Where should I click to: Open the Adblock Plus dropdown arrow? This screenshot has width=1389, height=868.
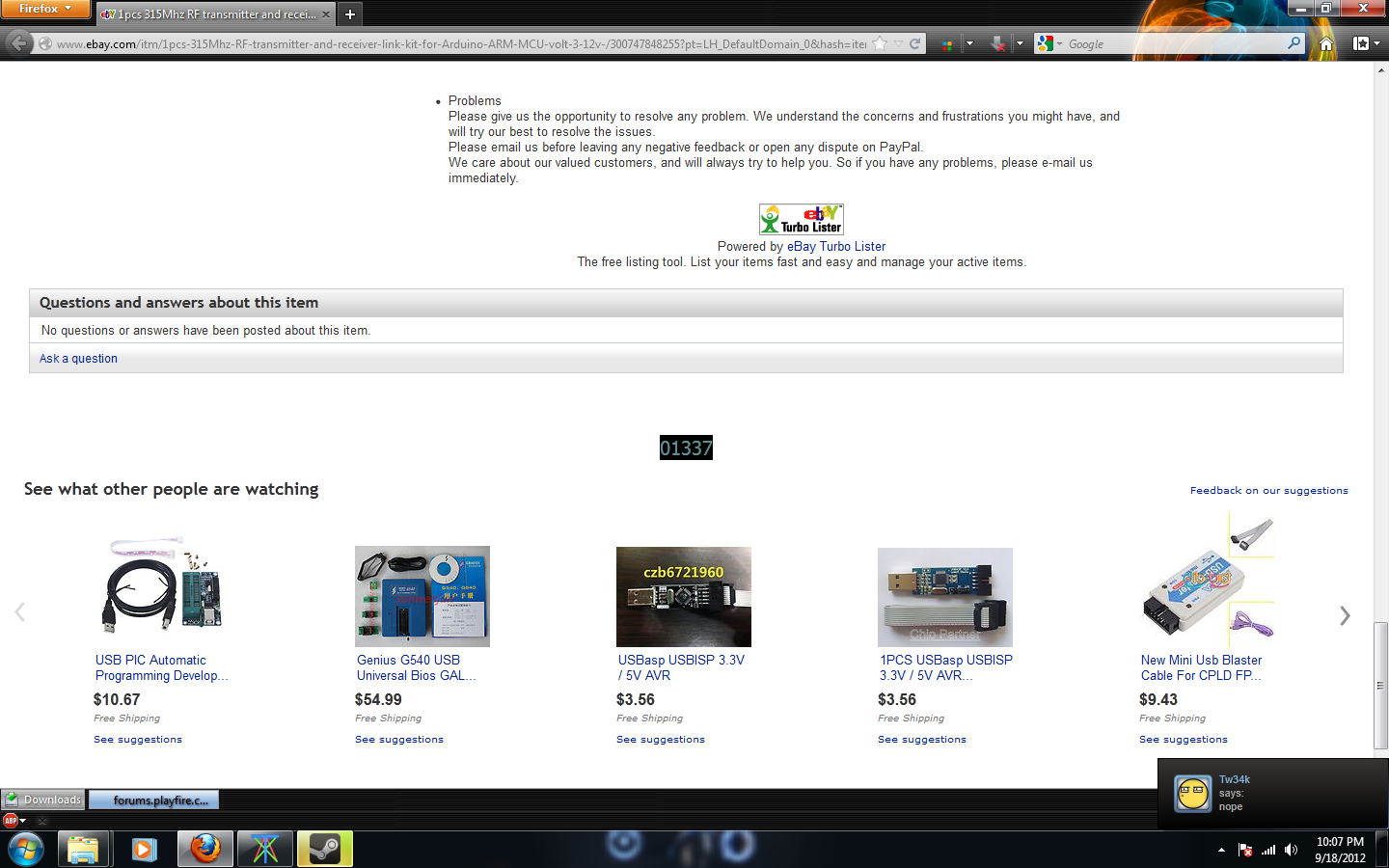click(x=23, y=821)
